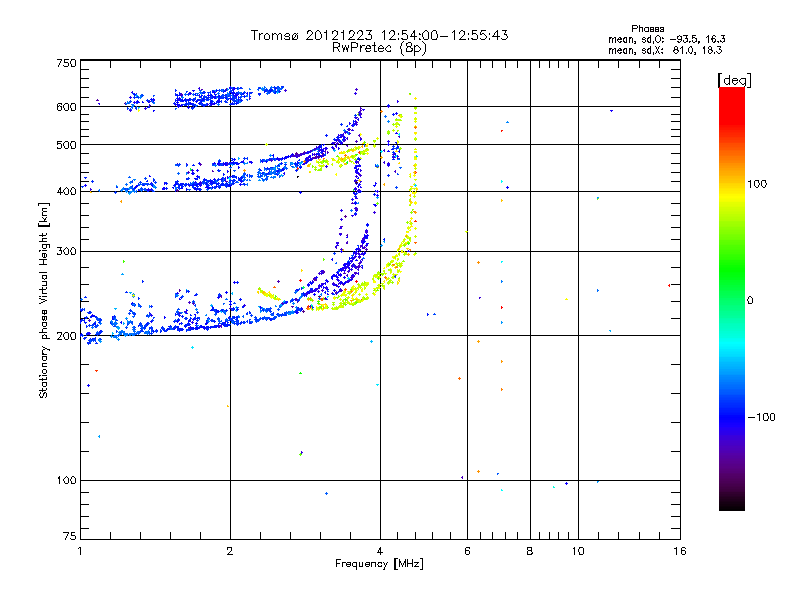
Task: Click the colorbar tick label "0"
Action: [x=750, y=301]
